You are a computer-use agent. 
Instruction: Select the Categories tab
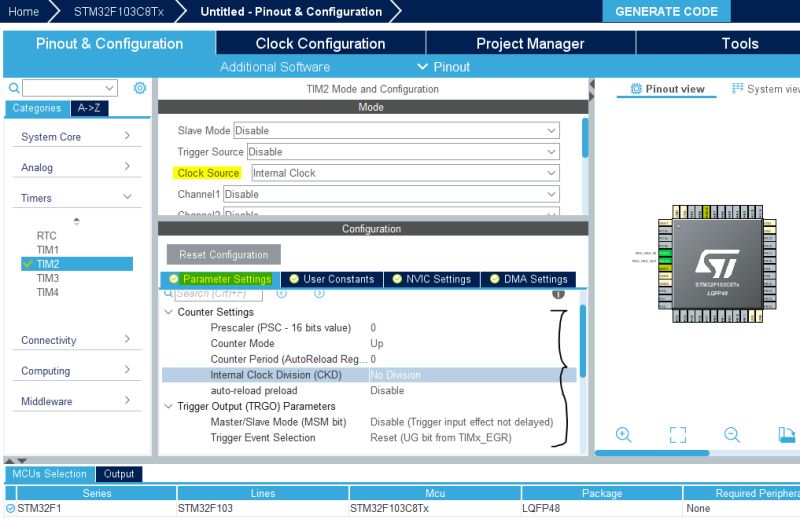[37, 108]
